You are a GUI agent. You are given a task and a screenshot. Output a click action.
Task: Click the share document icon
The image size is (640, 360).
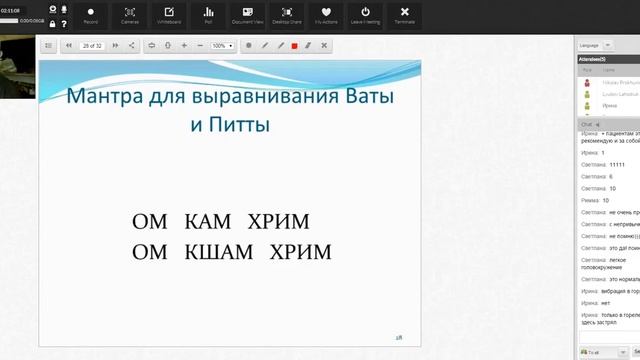click(131, 46)
